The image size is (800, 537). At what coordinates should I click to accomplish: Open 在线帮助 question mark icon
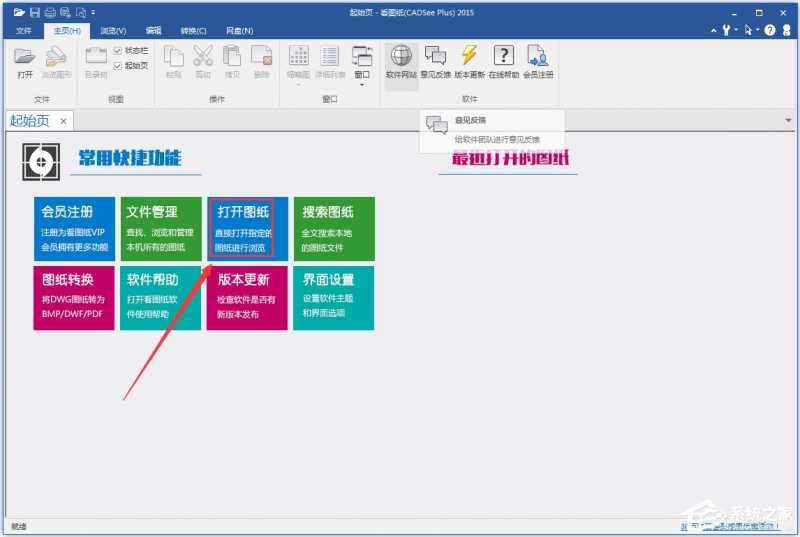(x=504, y=58)
